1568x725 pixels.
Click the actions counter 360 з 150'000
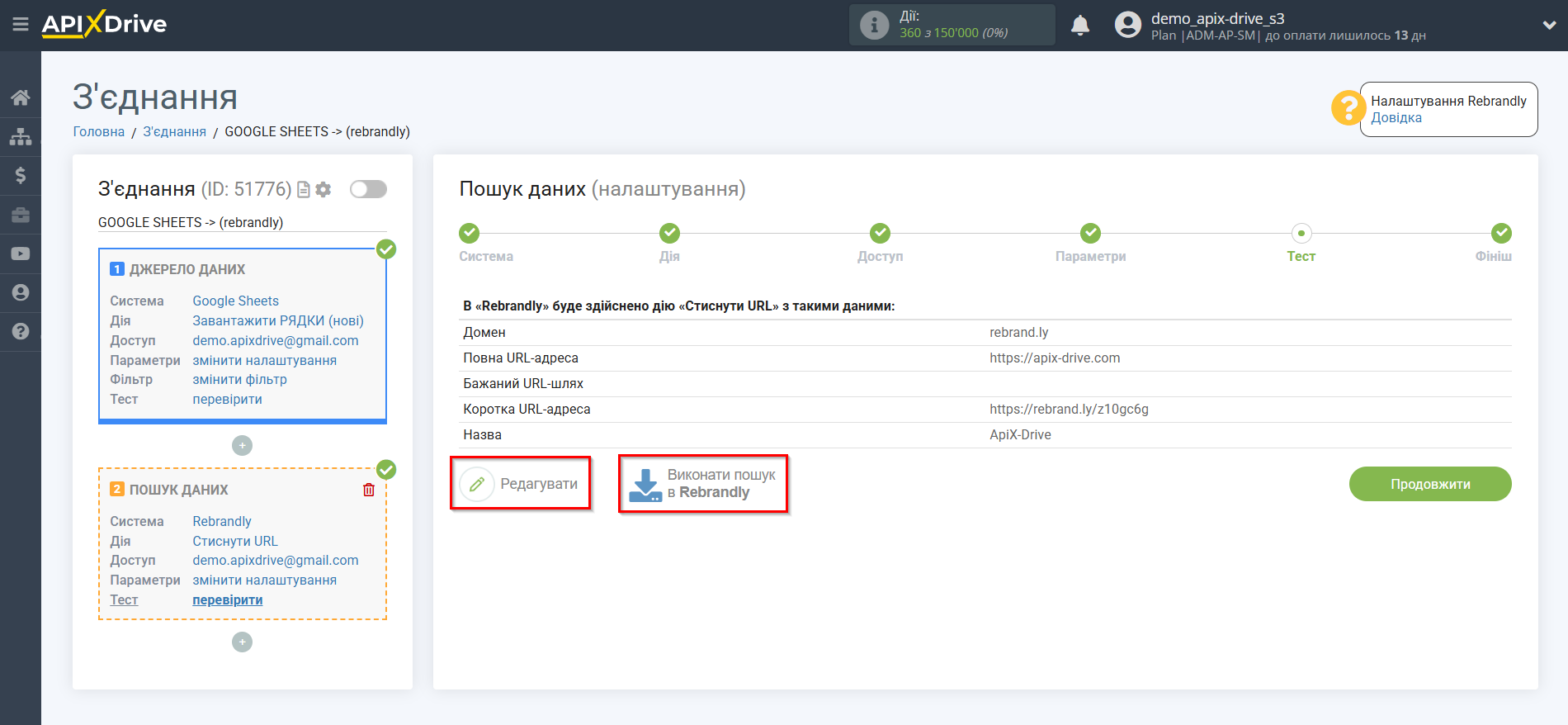[x=953, y=33]
